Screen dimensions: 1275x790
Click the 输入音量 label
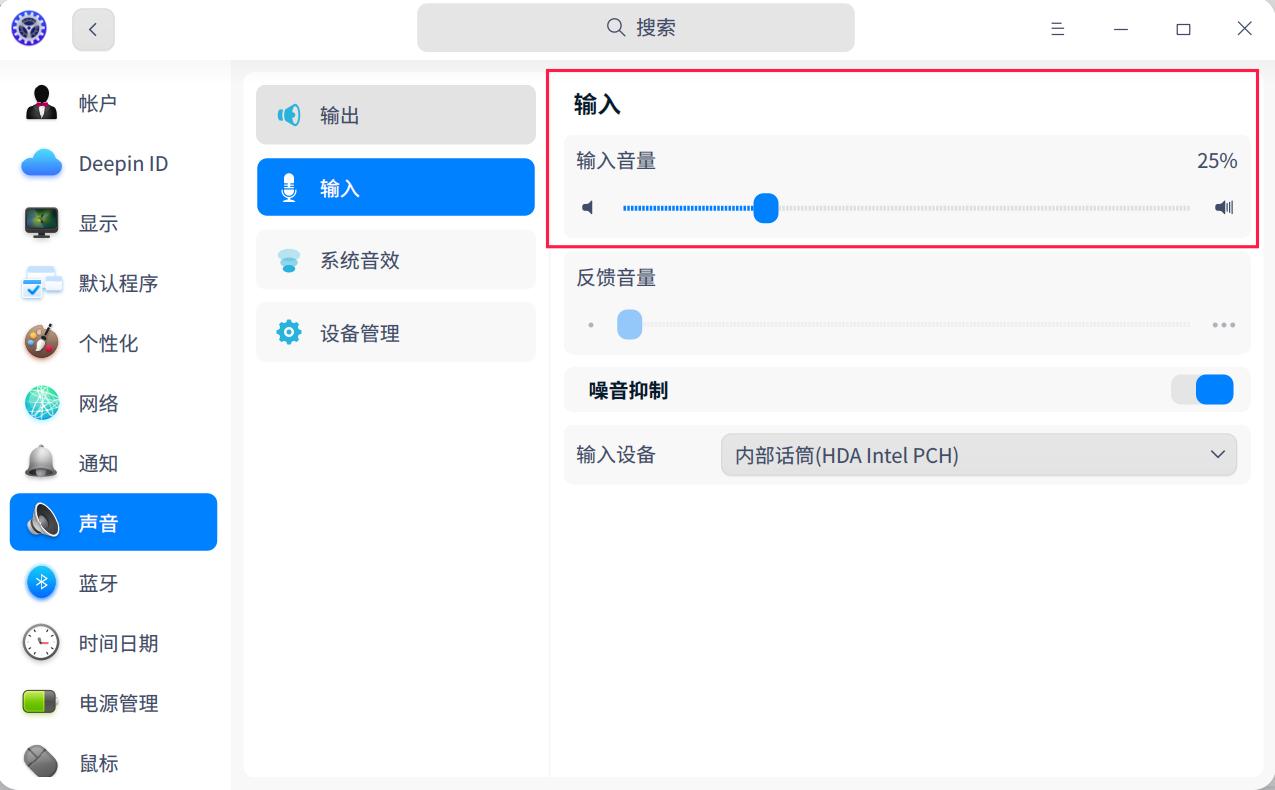[616, 161]
